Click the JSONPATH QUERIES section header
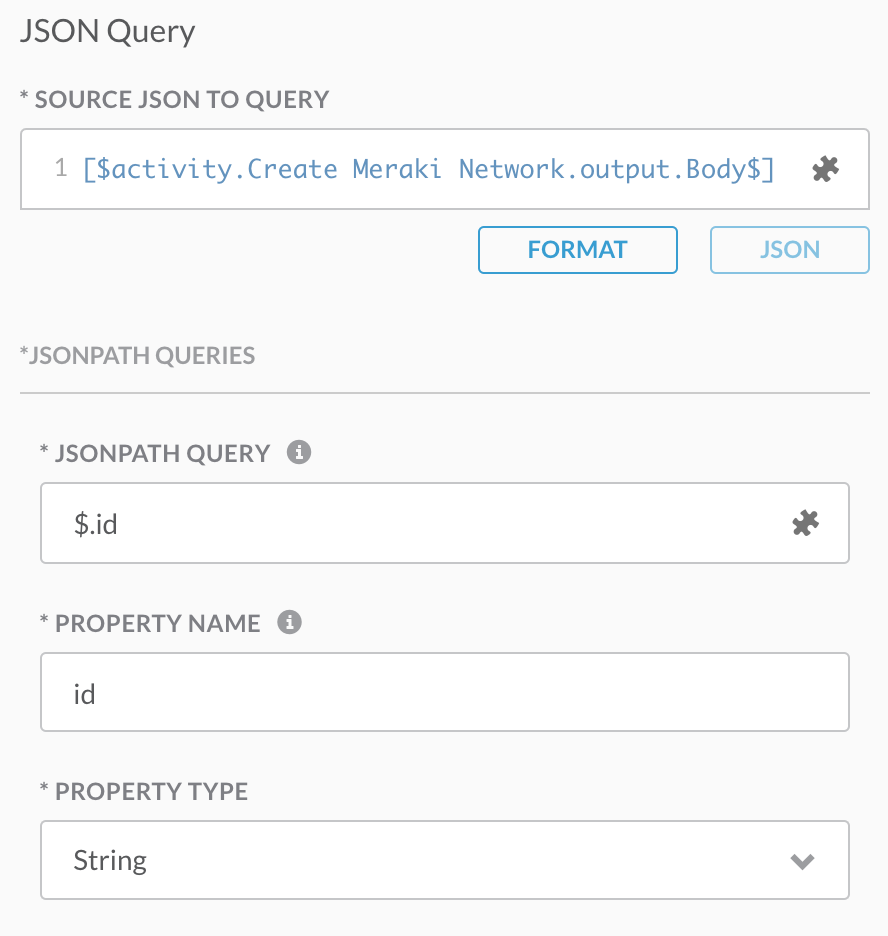Viewport: 888px width, 936px height. click(137, 355)
